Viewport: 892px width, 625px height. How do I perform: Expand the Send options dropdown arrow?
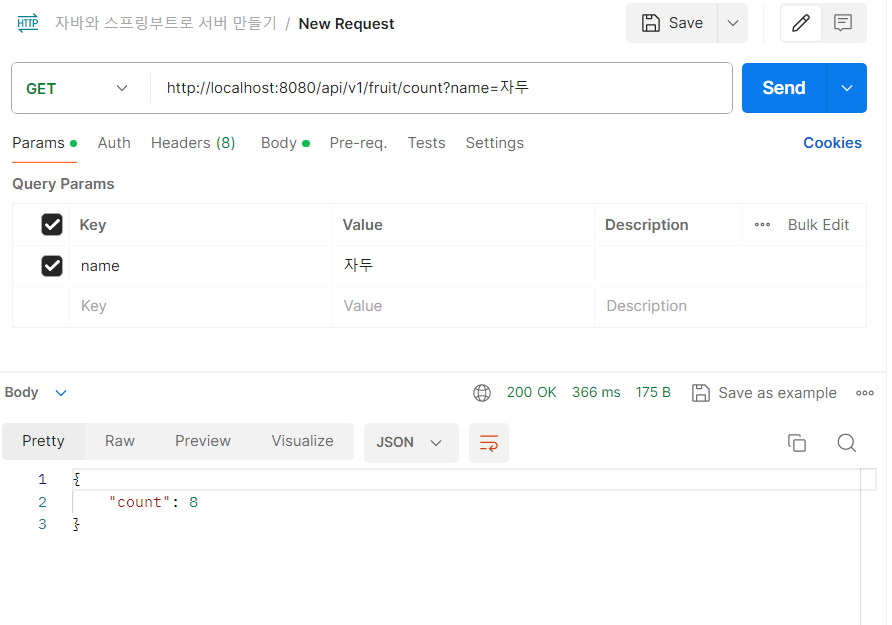[x=846, y=88]
